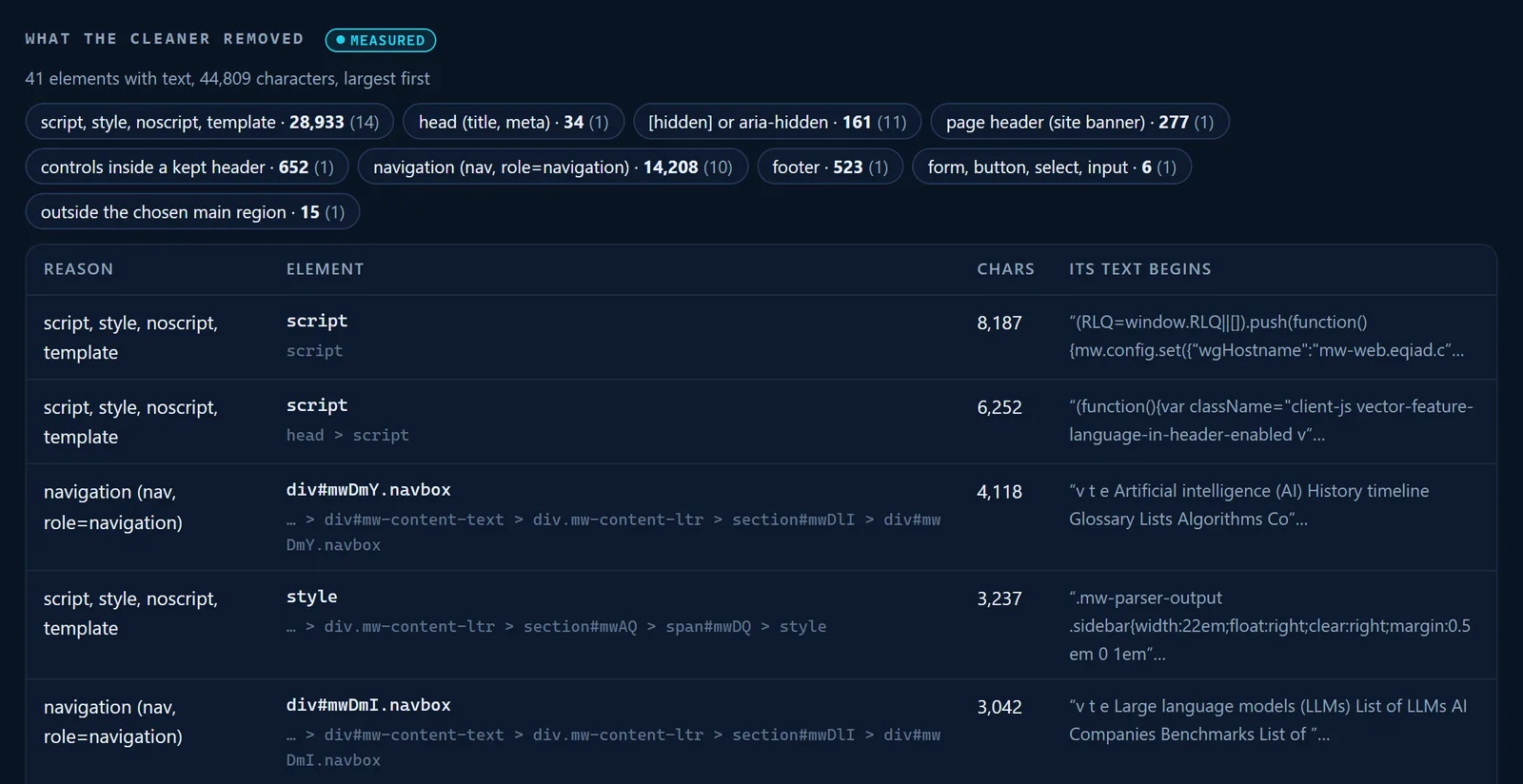Click the ITS TEXT BEGINS column header
The width and height of the screenshot is (1523, 784).
1140,269
